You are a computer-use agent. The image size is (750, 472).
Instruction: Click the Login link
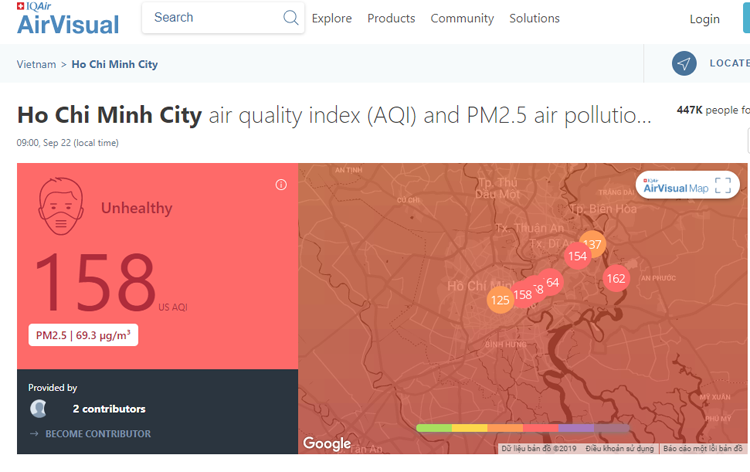pos(704,19)
